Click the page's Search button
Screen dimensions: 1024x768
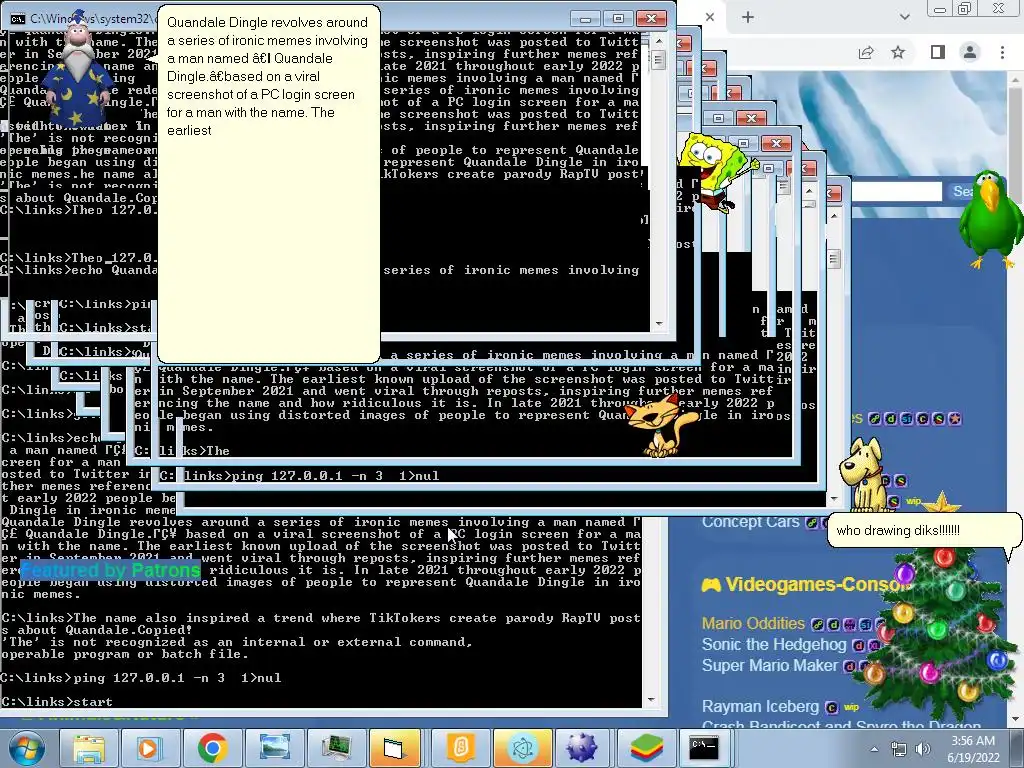(963, 191)
